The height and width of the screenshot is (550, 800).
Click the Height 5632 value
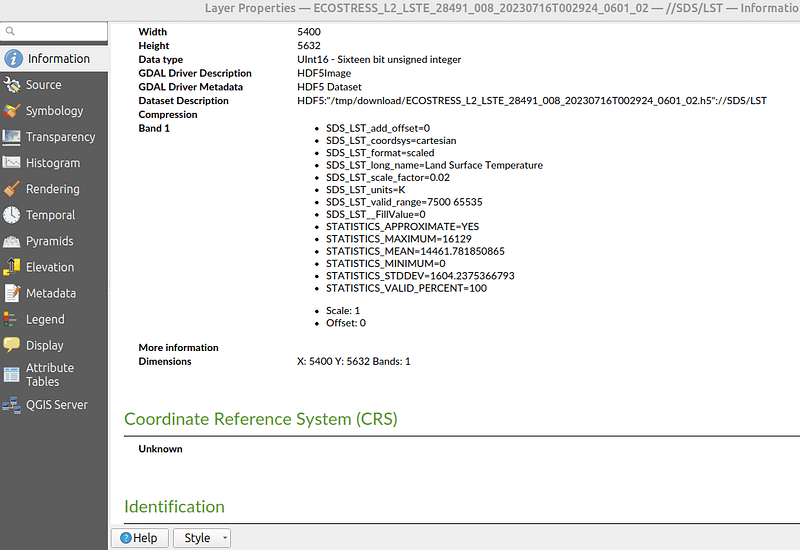[309, 45]
